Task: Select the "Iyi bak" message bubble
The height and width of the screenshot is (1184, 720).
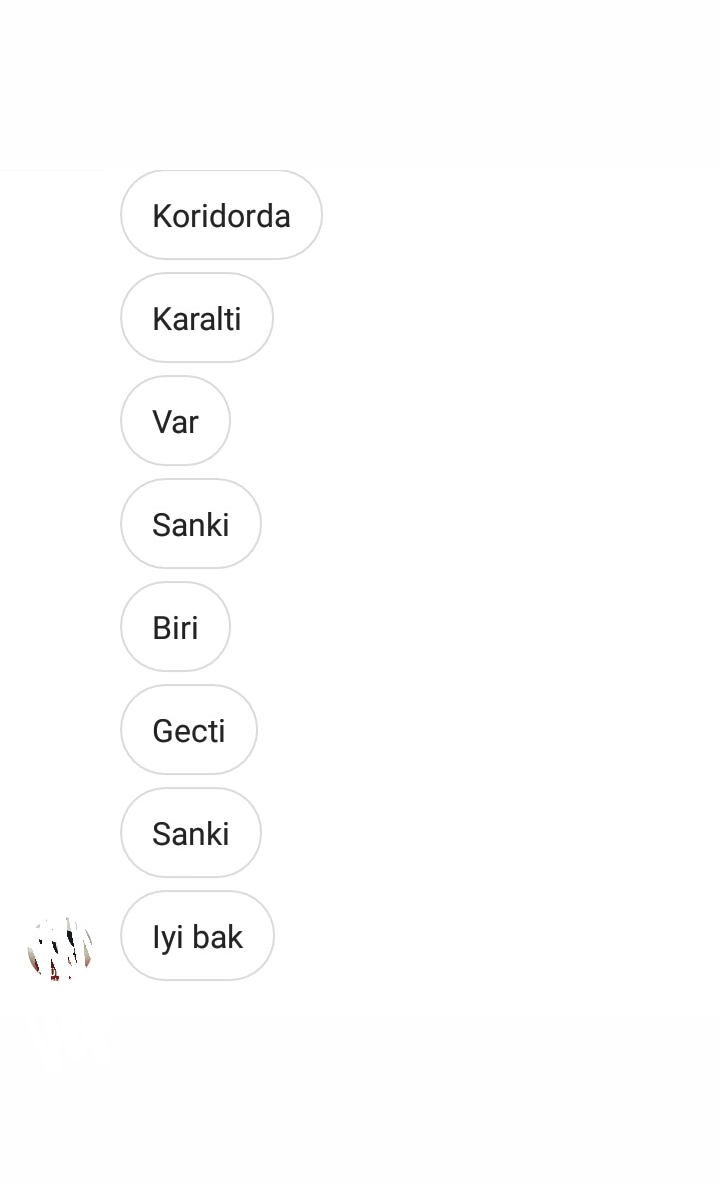Action: (197, 936)
